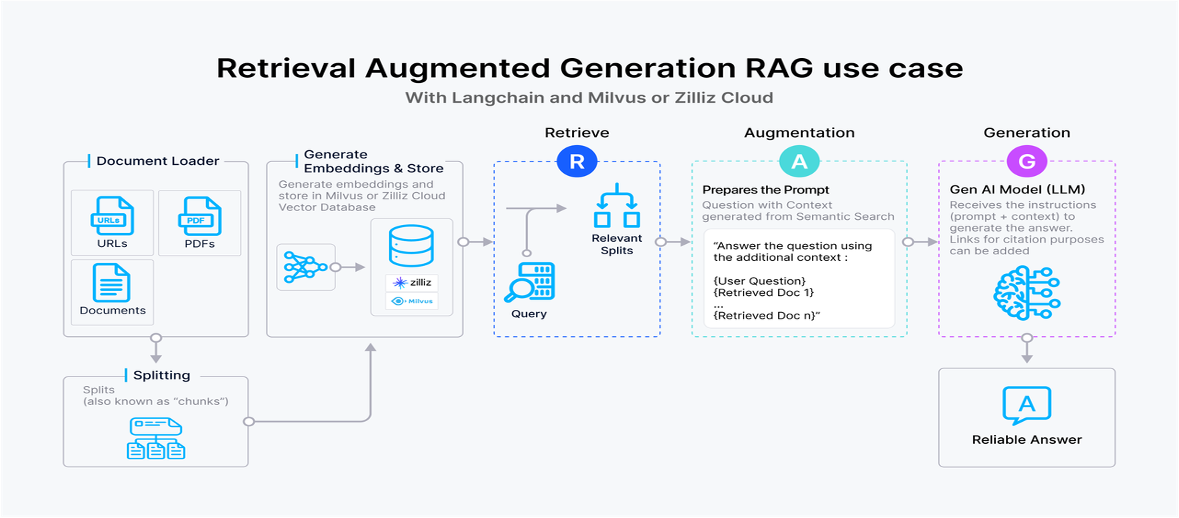Click the Milvus logo label
This screenshot has height=518, width=1179.
(x=411, y=301)
